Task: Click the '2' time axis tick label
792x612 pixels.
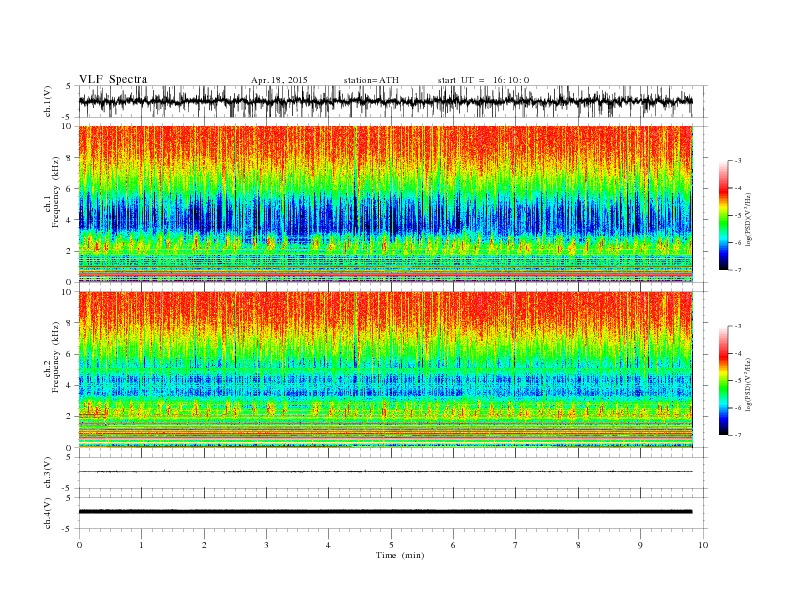Action: (204, 545)
